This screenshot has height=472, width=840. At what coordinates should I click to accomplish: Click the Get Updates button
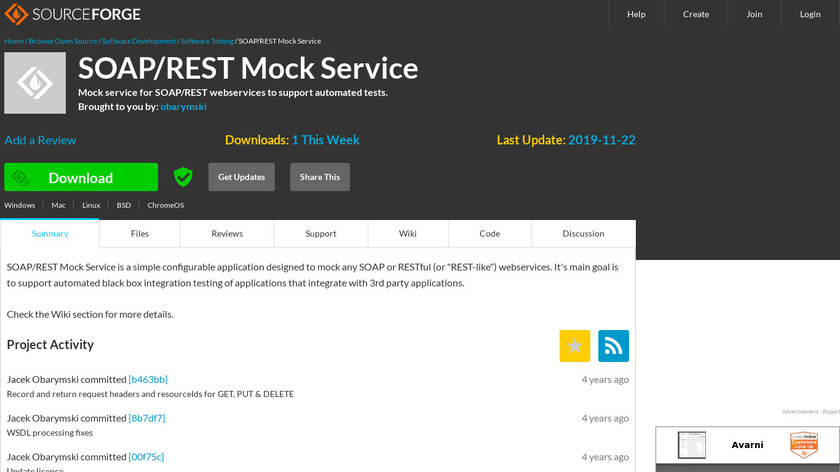click(x=242, y=177)
